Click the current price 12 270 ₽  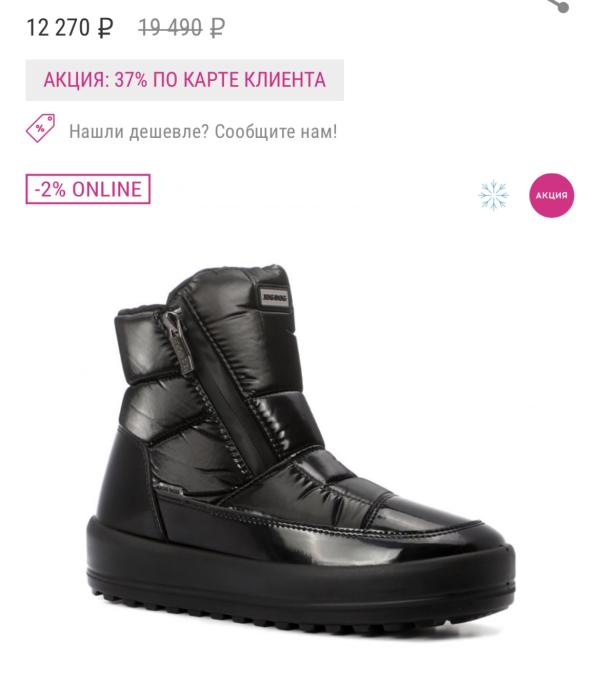point(70,28)
